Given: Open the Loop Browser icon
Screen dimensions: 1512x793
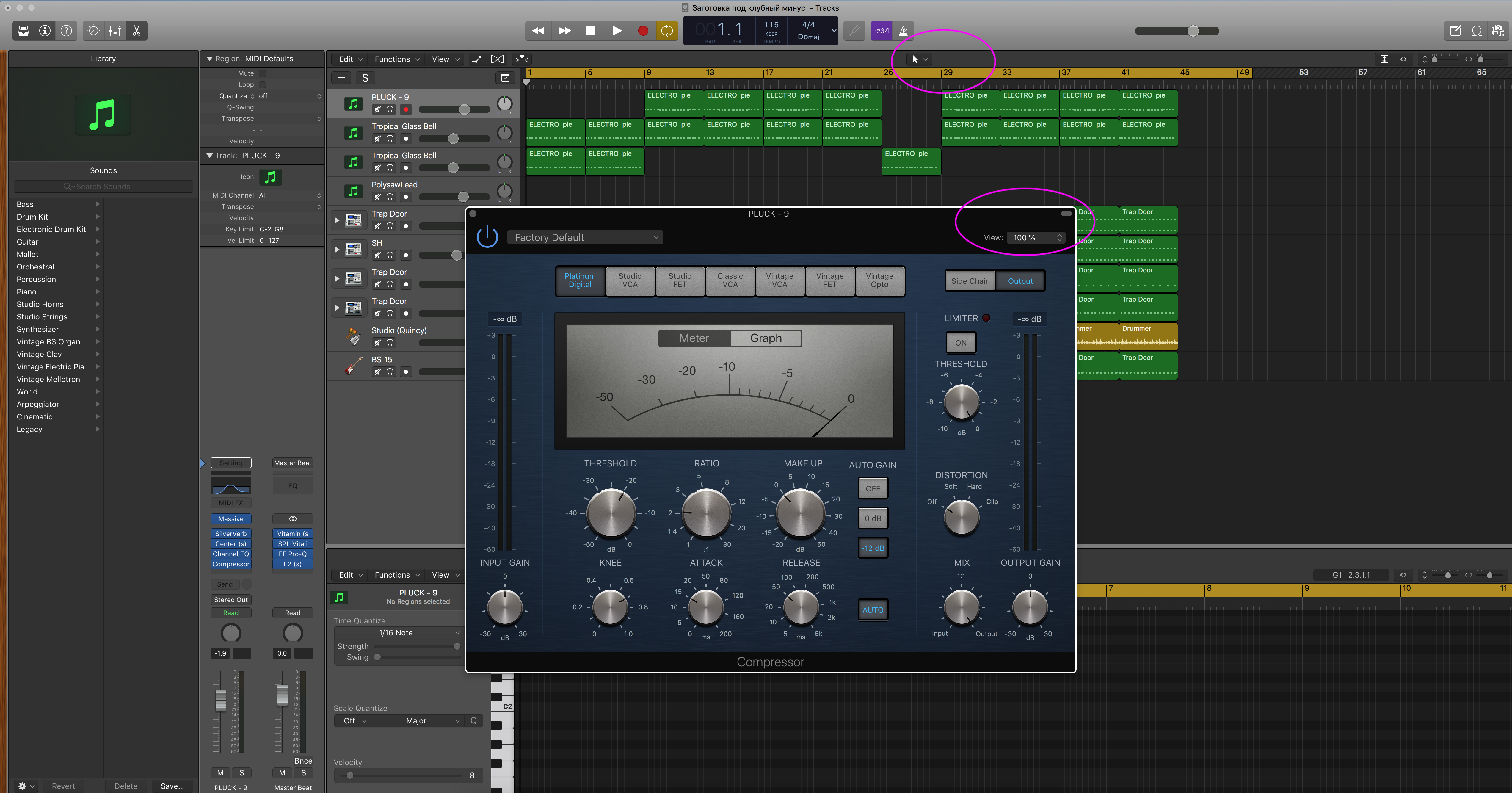Looking at the screenshot, I should click(1476, 31).
